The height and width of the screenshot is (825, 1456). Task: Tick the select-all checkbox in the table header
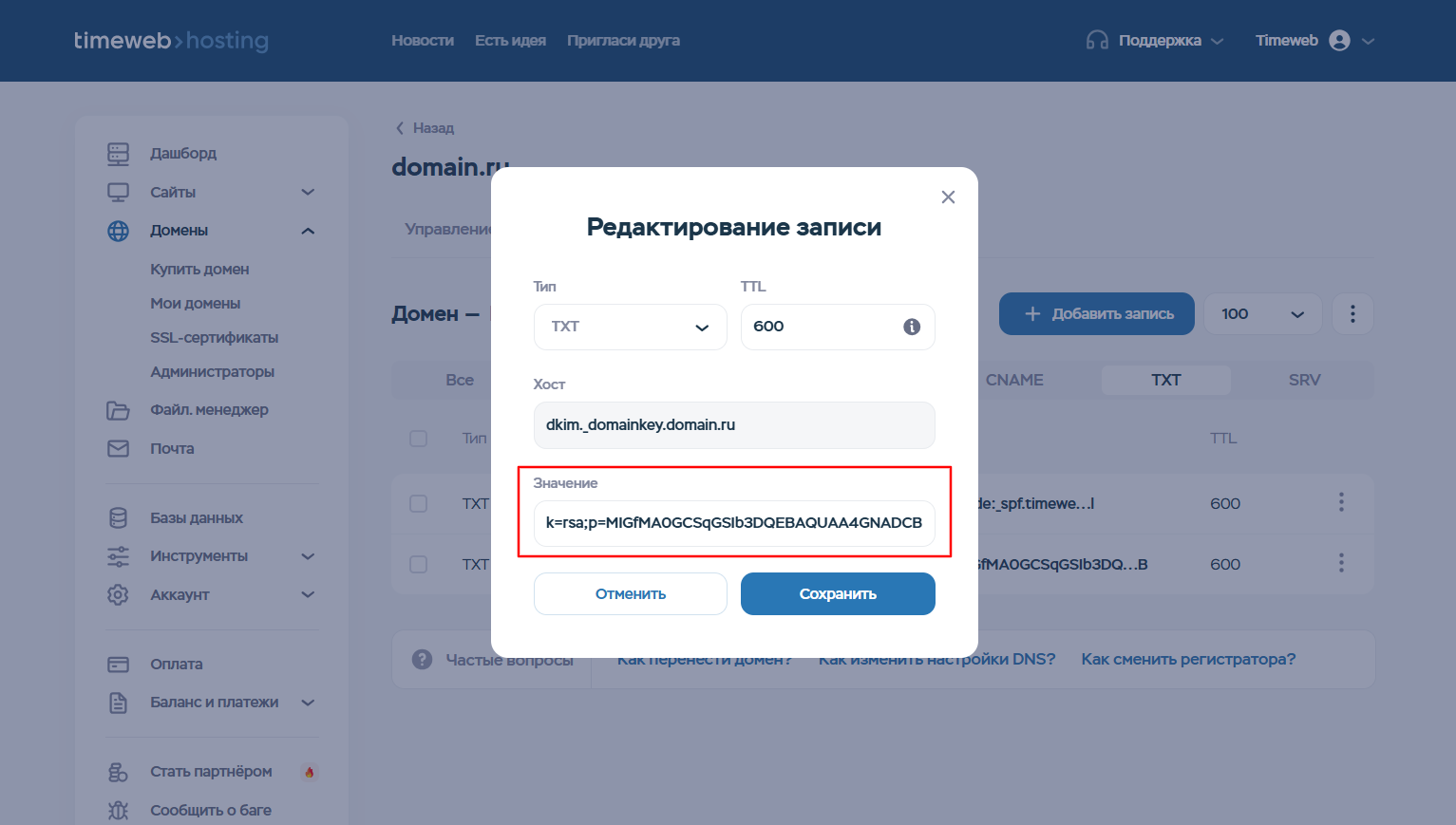tap(418, 439)
